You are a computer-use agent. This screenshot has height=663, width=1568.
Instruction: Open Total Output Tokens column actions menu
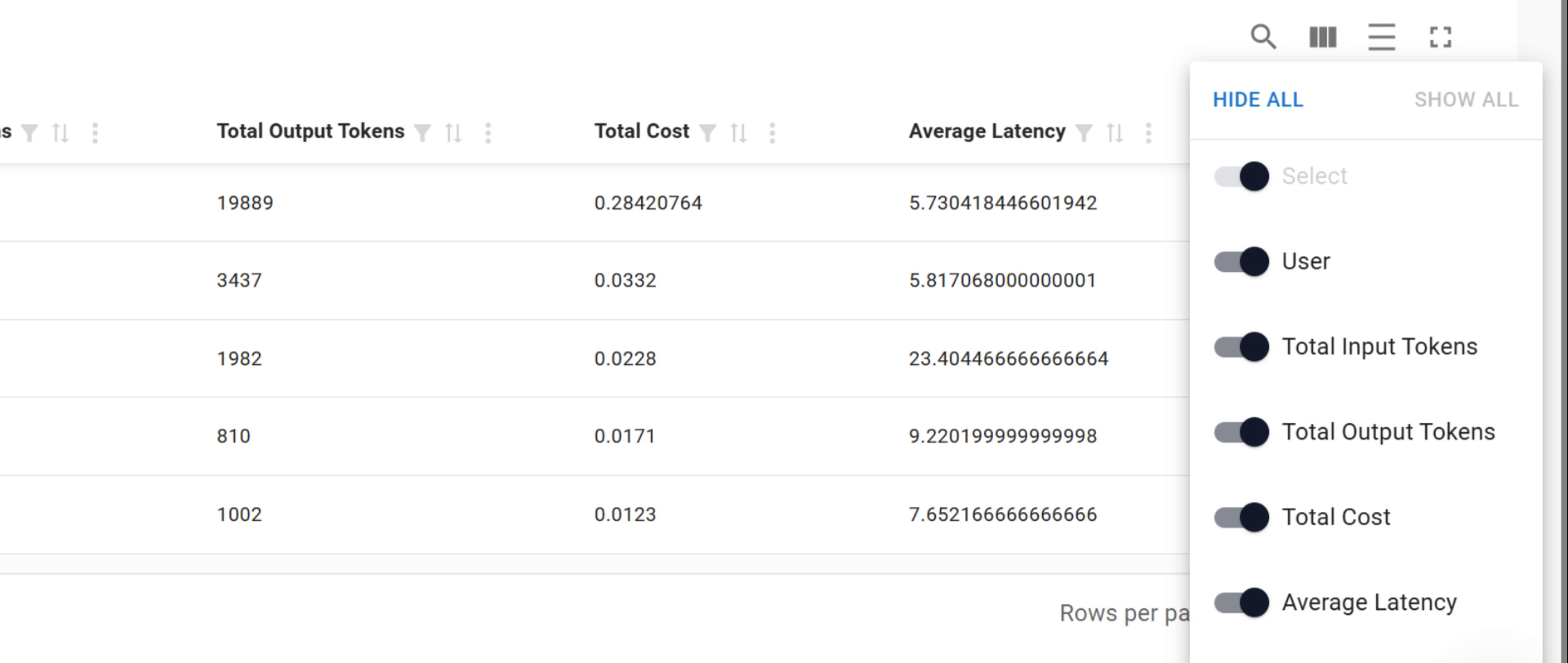(488, 133)
